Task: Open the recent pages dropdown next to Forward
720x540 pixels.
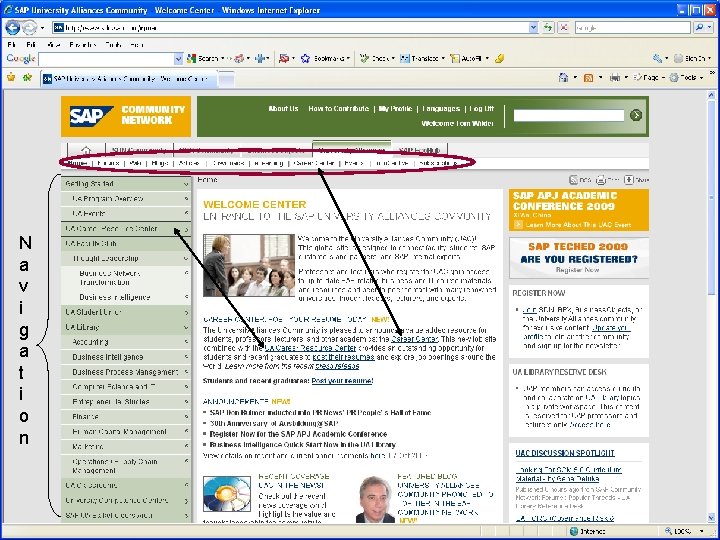Action: click(42, 28)
